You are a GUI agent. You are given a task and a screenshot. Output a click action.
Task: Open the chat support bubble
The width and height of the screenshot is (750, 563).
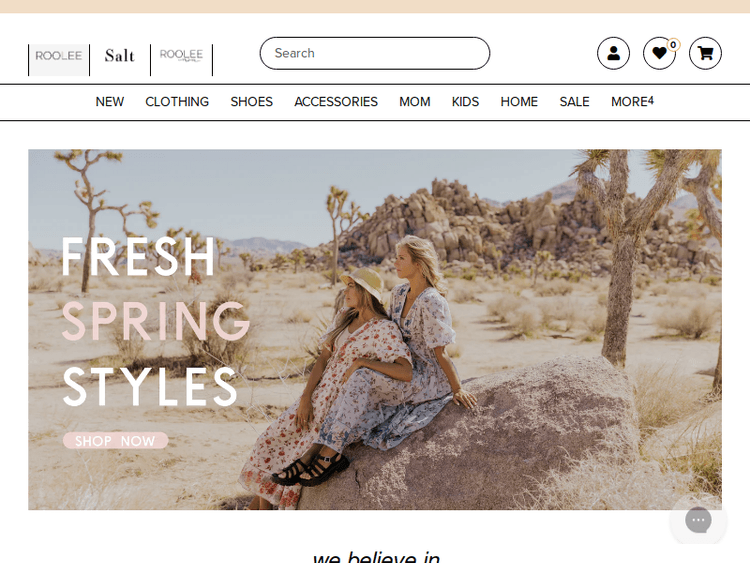pyautogui.click(x=698, y=520)
